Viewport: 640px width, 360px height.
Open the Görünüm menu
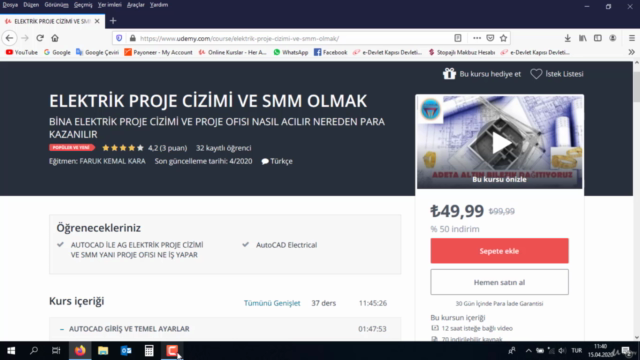tap(56, 5)
